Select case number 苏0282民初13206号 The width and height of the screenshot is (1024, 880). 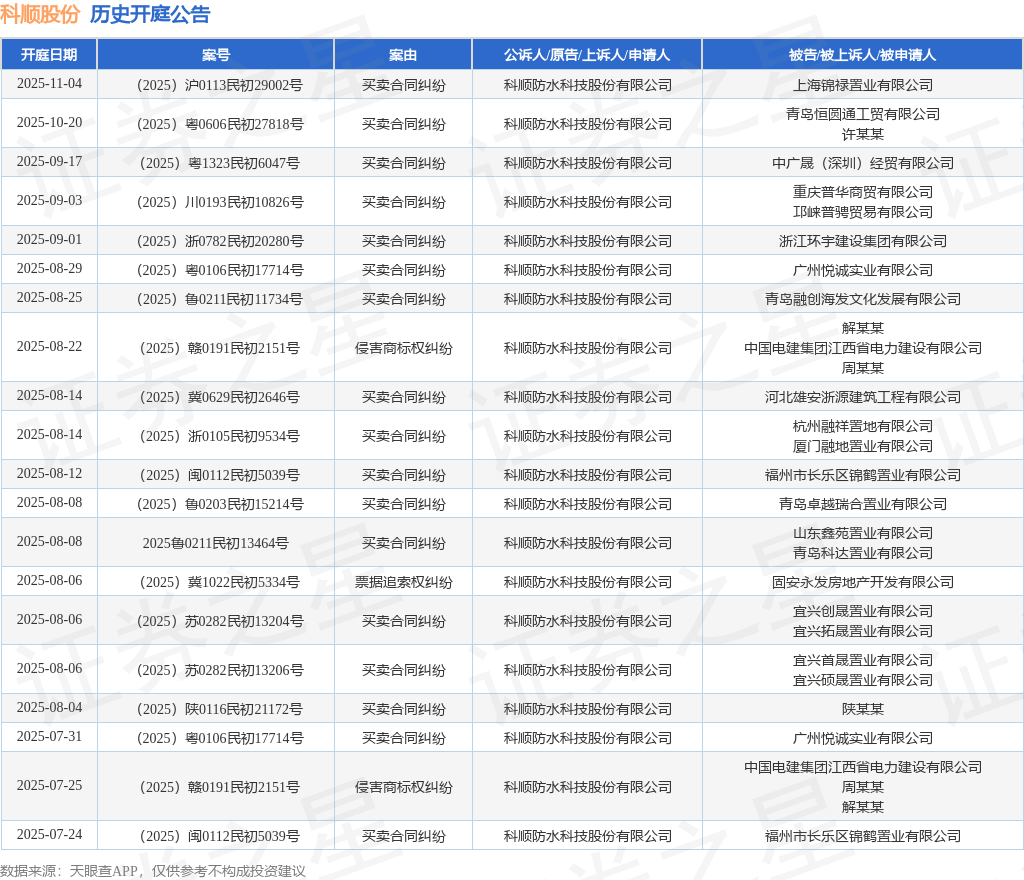click(x=219, y=670)
